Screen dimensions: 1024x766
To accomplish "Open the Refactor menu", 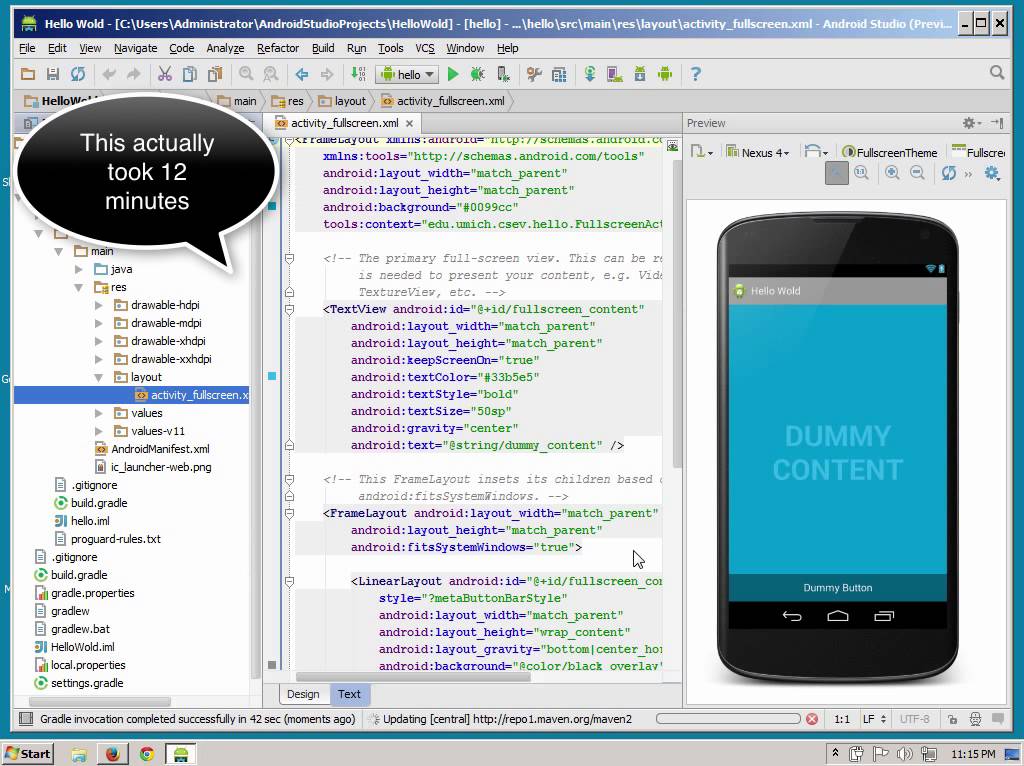I will pyautogui.click(x=278, y=48).
